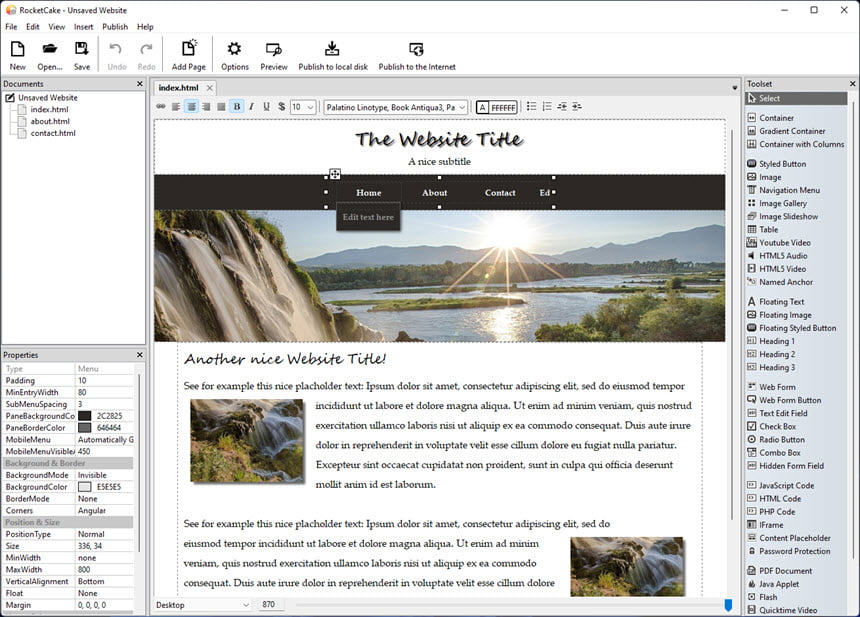Click the viewport width field showing 870
860x617 pixels.
pos(271,604)
